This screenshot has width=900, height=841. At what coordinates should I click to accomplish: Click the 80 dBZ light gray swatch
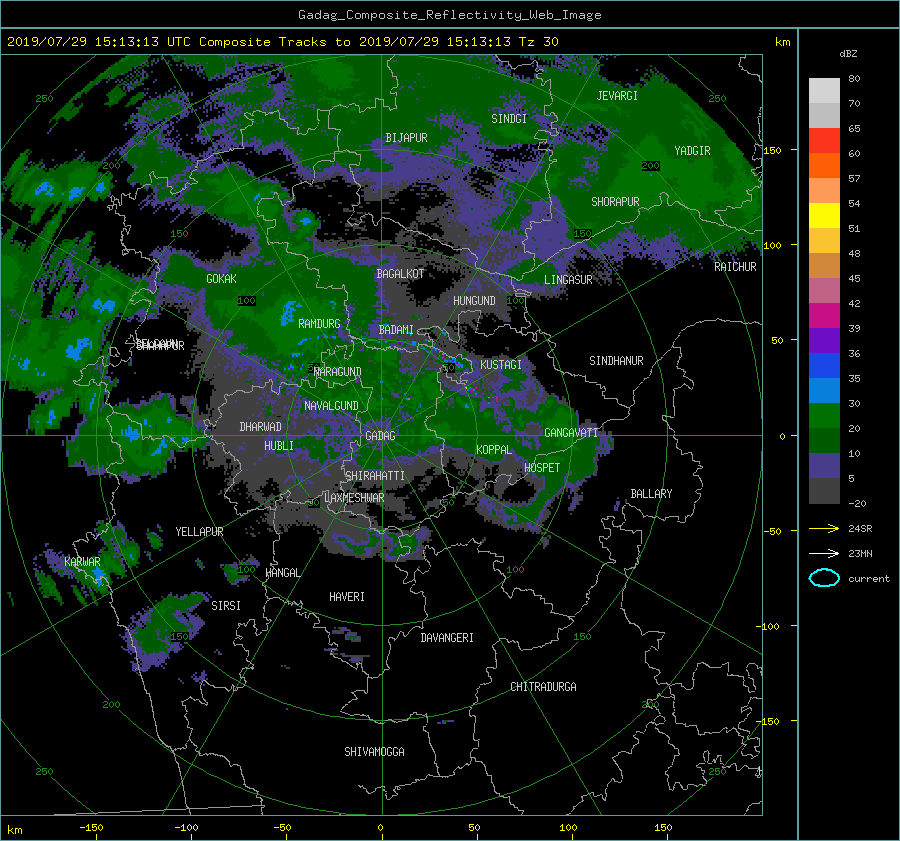(x=824, y=90)
